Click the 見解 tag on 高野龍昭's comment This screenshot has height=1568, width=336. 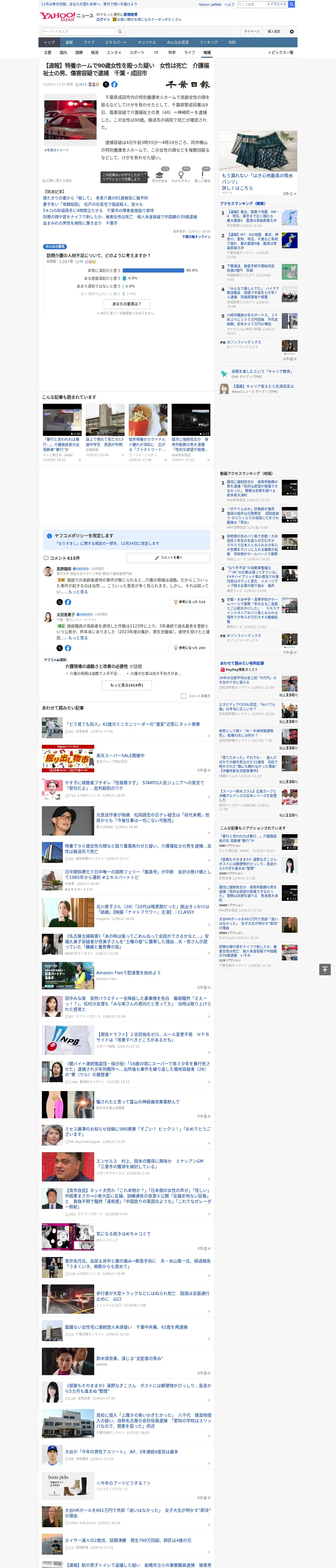click(x=61, y=580)
